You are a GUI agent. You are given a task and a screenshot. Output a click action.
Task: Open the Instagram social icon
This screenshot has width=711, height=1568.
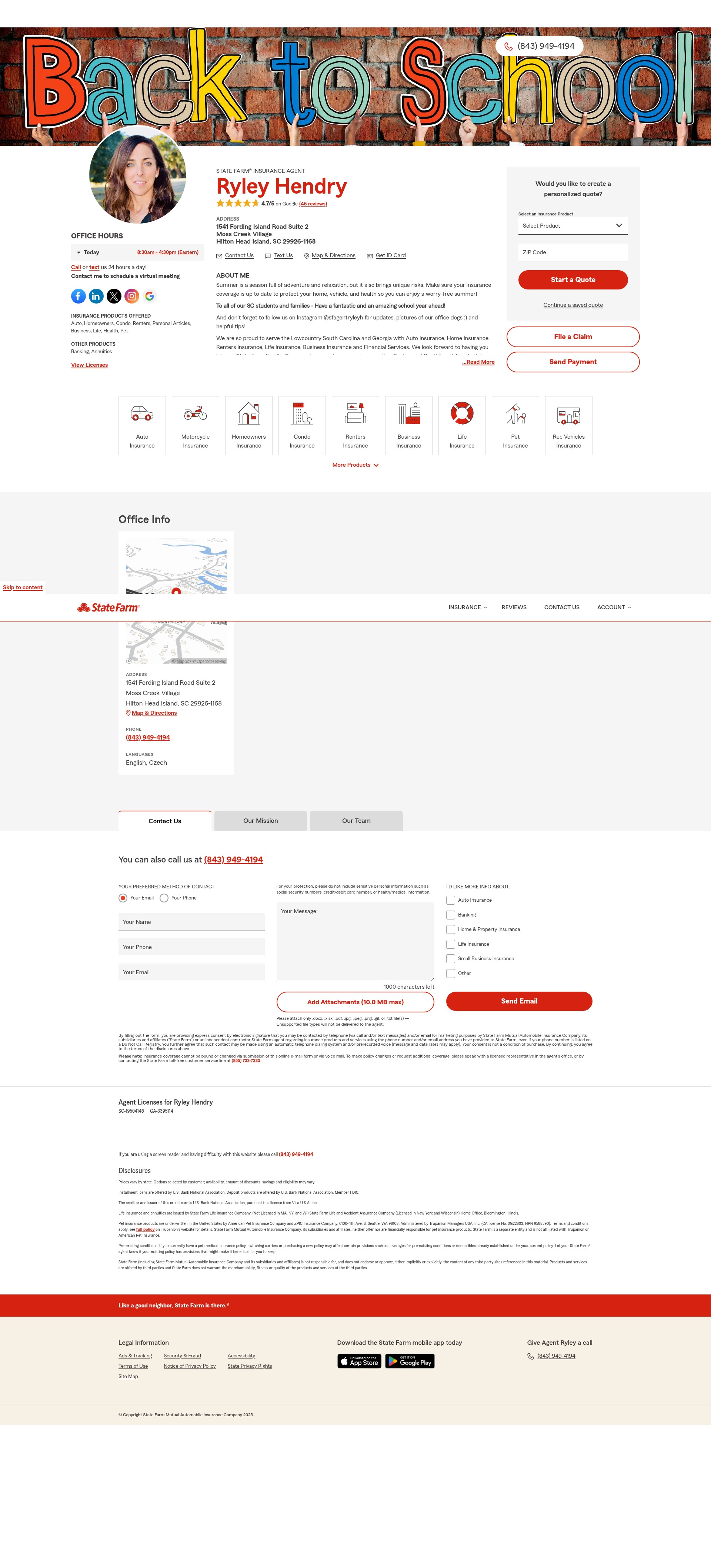[x=131, y=296]
